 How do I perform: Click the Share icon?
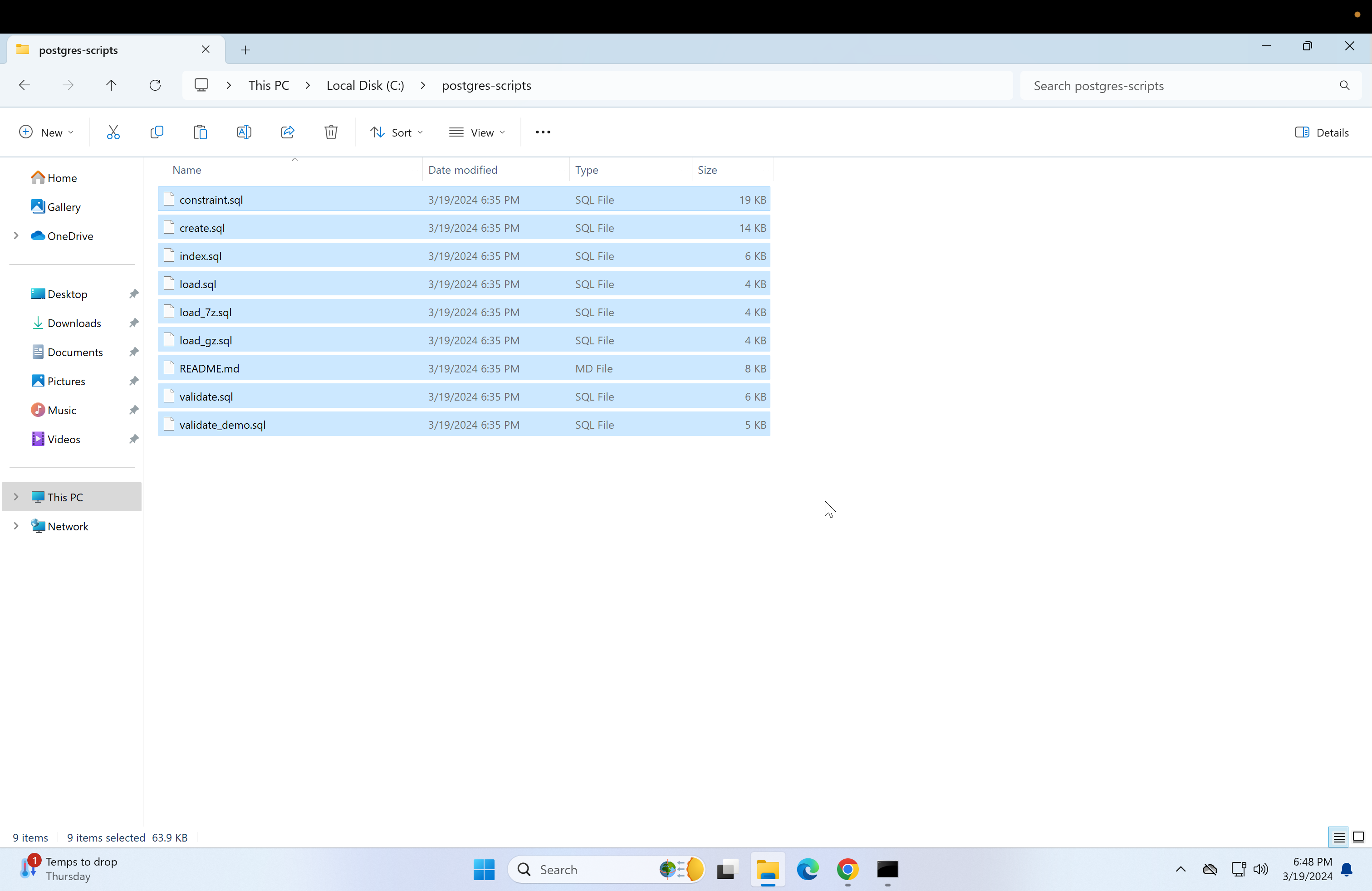[x=288, y=132]
